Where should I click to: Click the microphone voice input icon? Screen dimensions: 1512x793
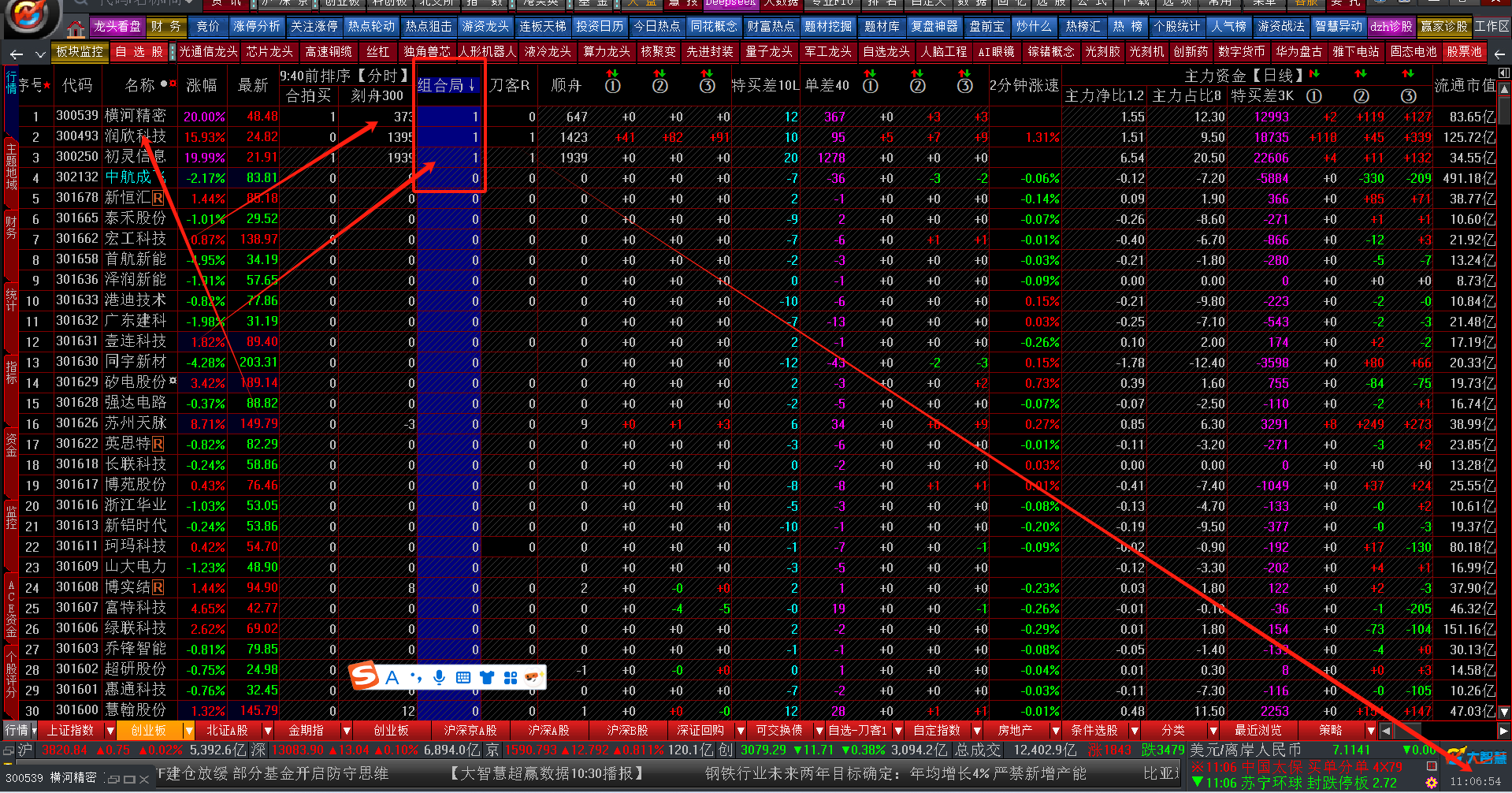tap(439, 677)
